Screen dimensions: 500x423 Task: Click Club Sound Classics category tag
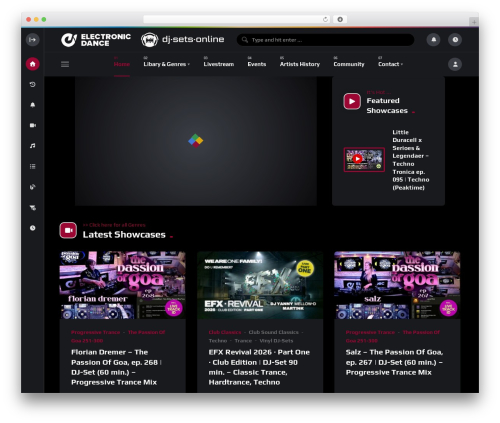tap(274, 332)
